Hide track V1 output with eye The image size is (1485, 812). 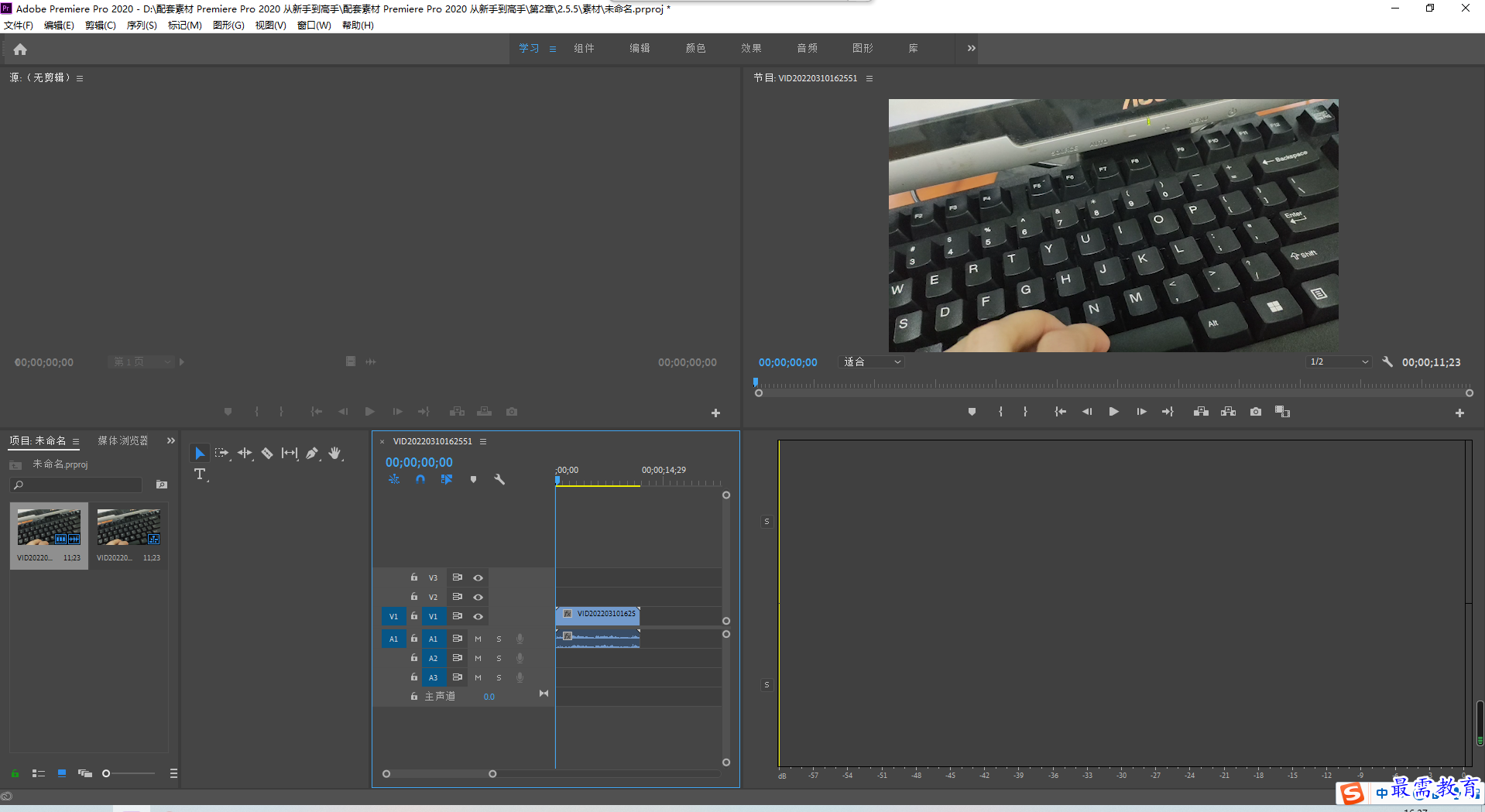(478, 616)
